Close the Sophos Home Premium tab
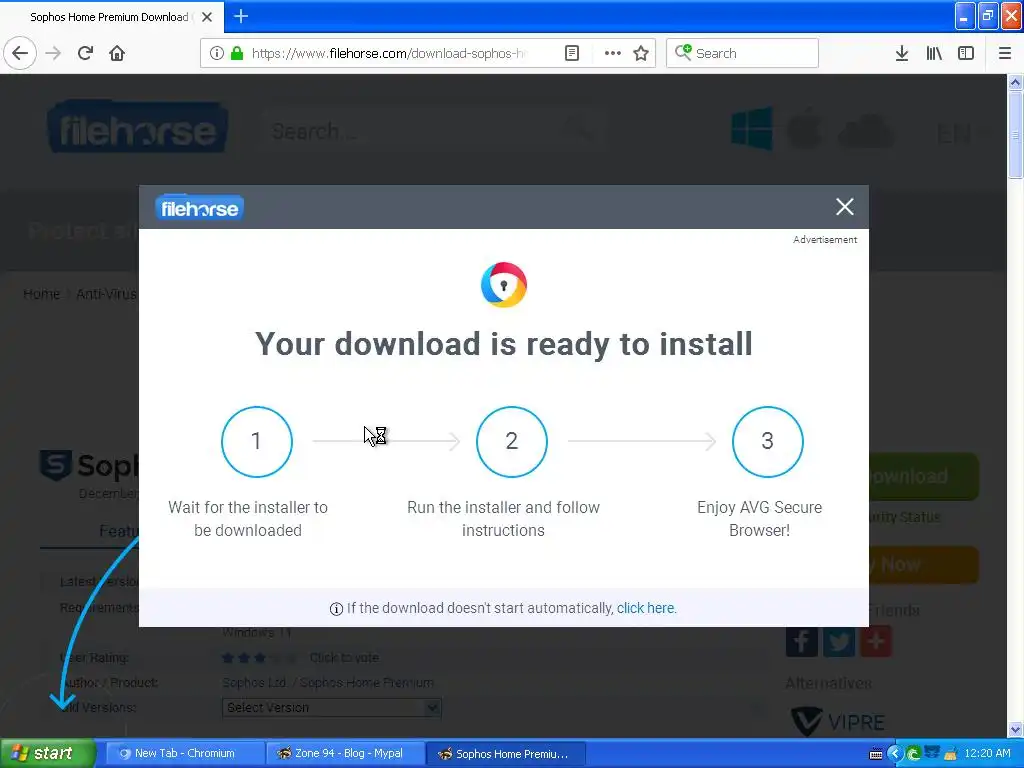The height and width of the screenshot is (768, 1024). point(207,17)
